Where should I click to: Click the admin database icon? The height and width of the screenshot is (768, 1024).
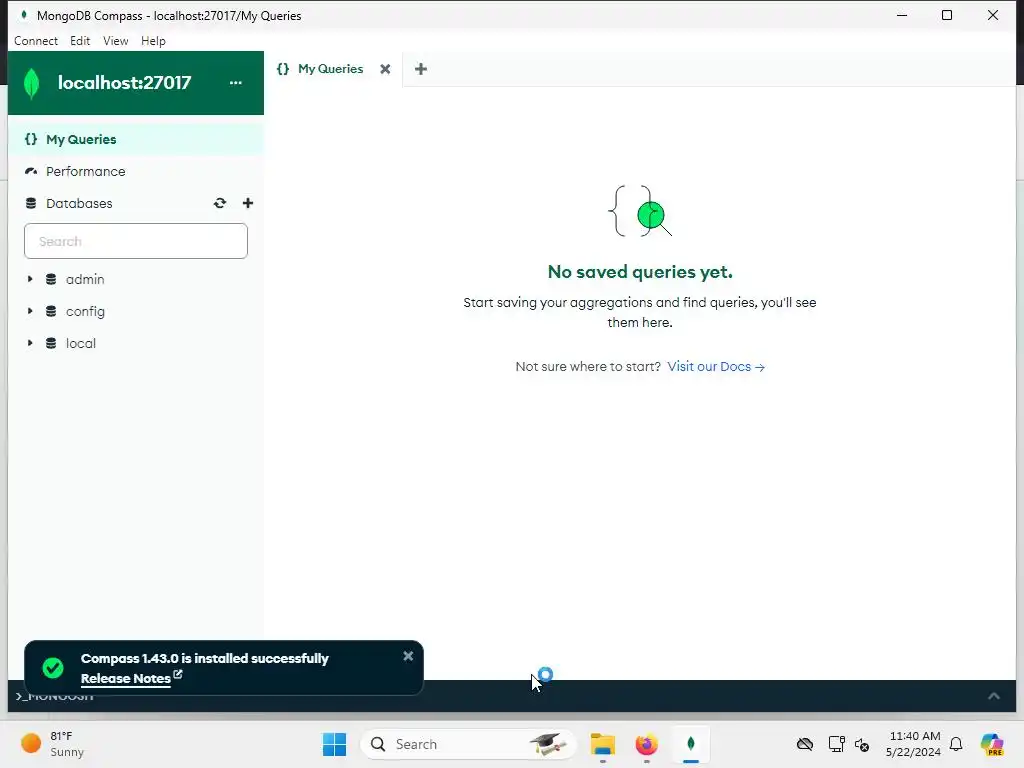tap(51, 280)
